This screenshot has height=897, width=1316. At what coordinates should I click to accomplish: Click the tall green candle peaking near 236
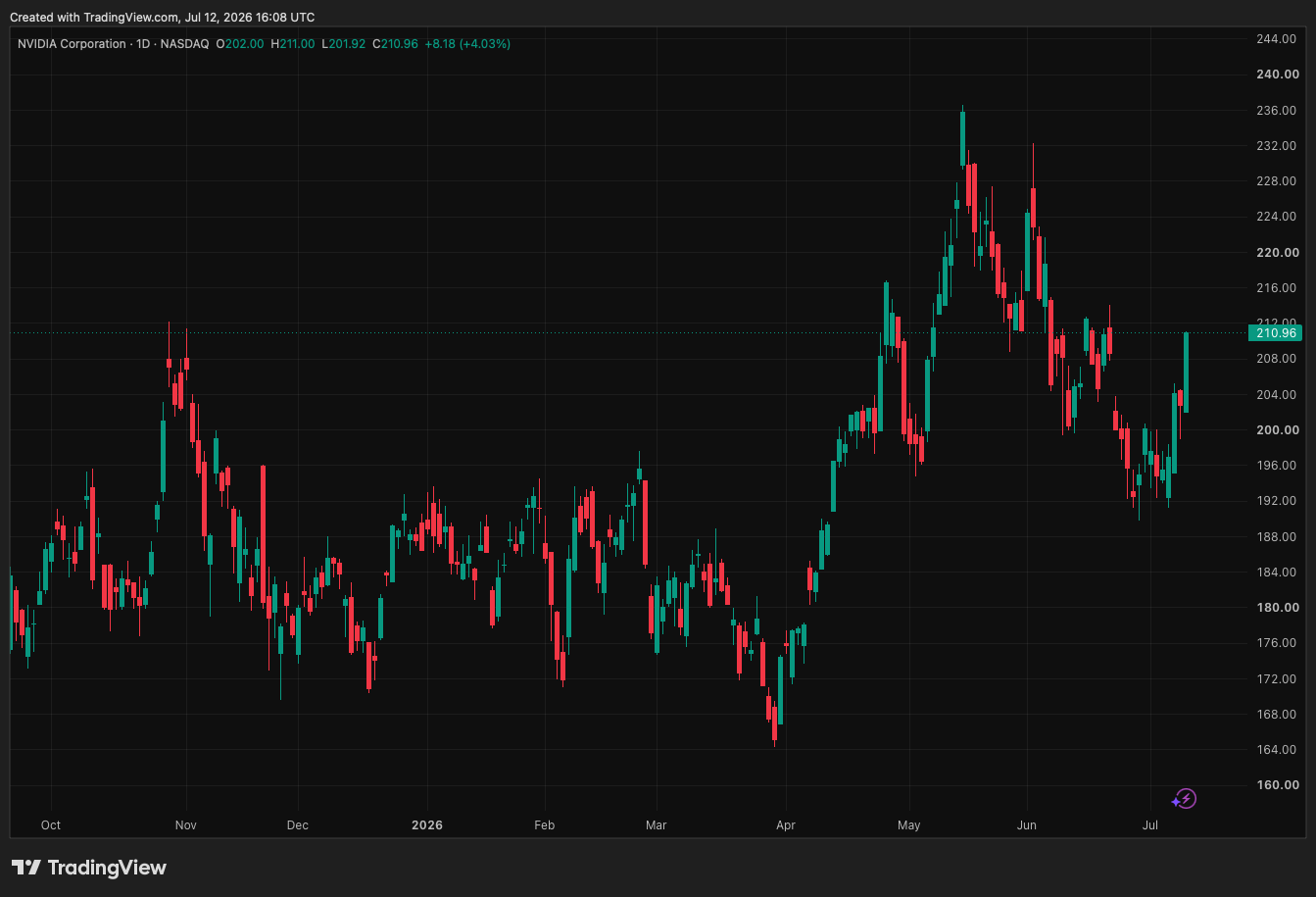(x=962, y=140)
